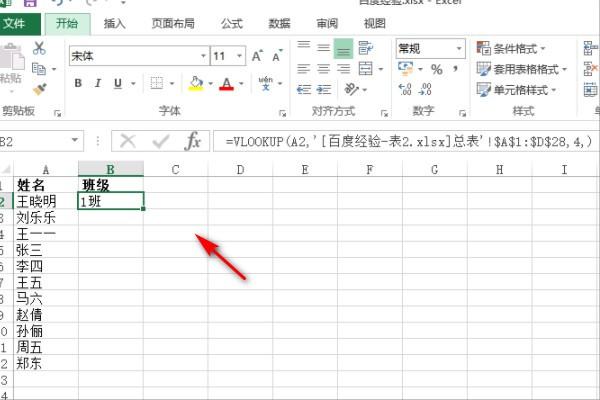This screenshot has height=400, width=600.
Task: Open font group dialog launcher
Action: click(x=283, y=113)
